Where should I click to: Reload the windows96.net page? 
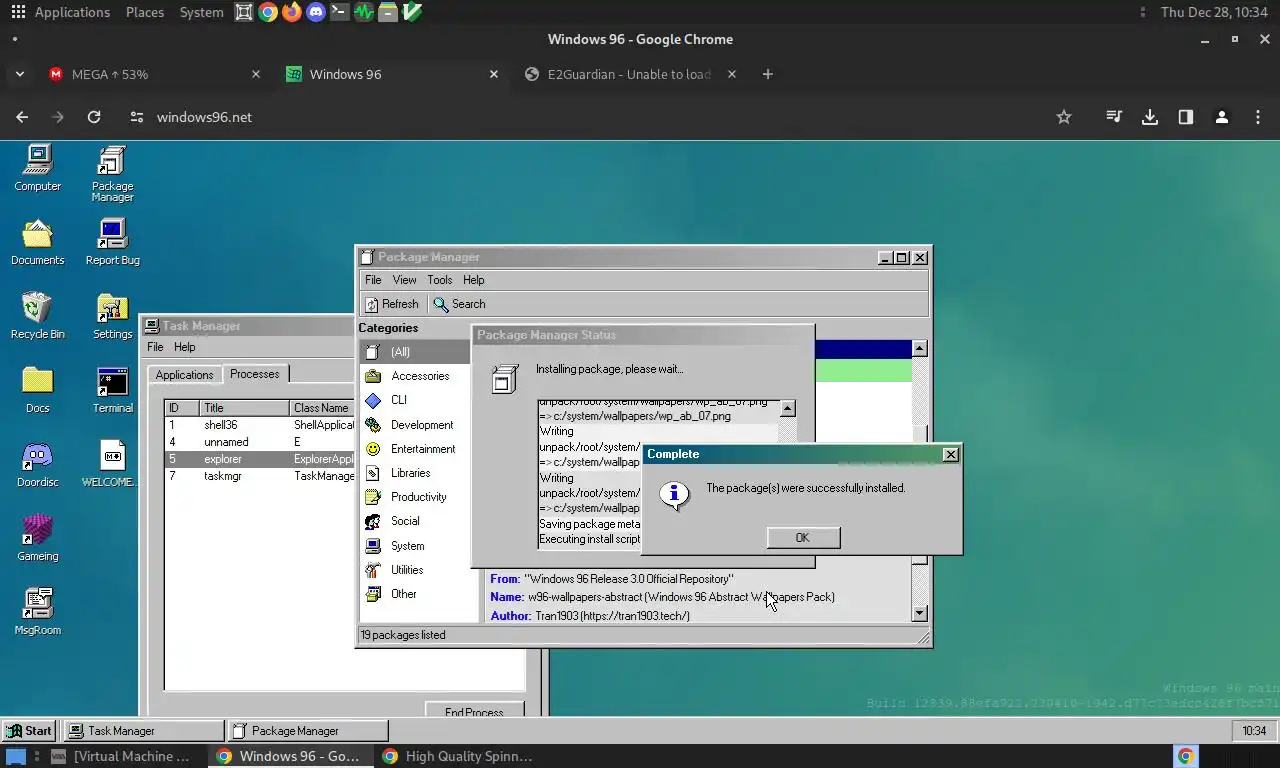94,117
